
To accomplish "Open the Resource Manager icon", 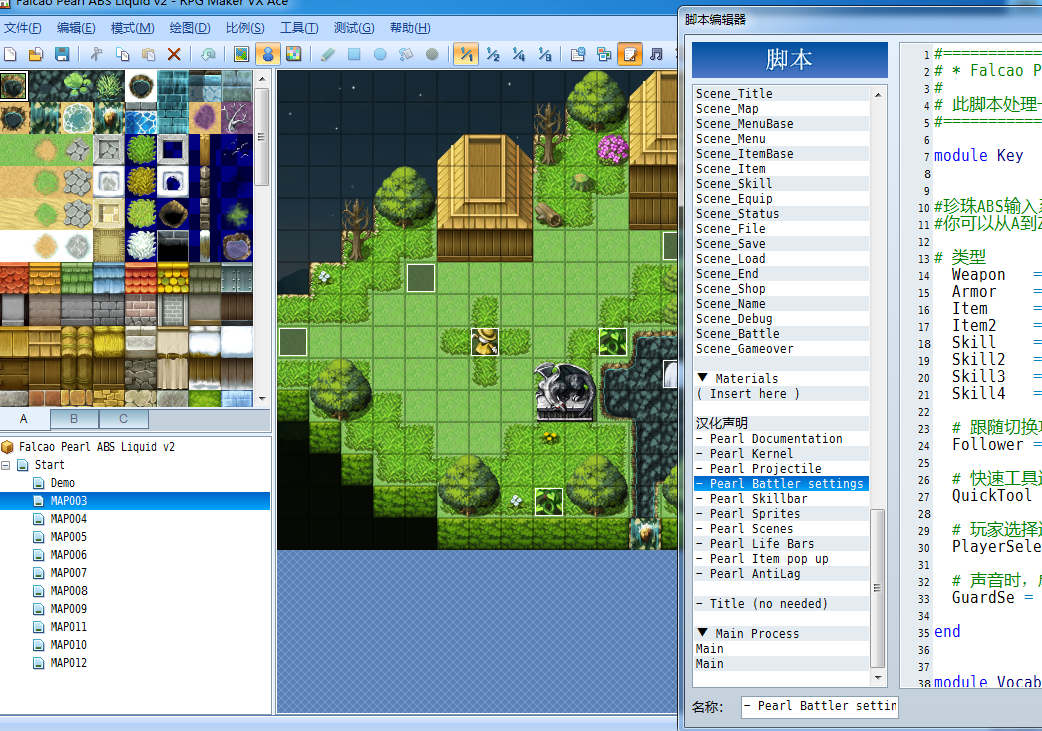I will pos(604,54).
